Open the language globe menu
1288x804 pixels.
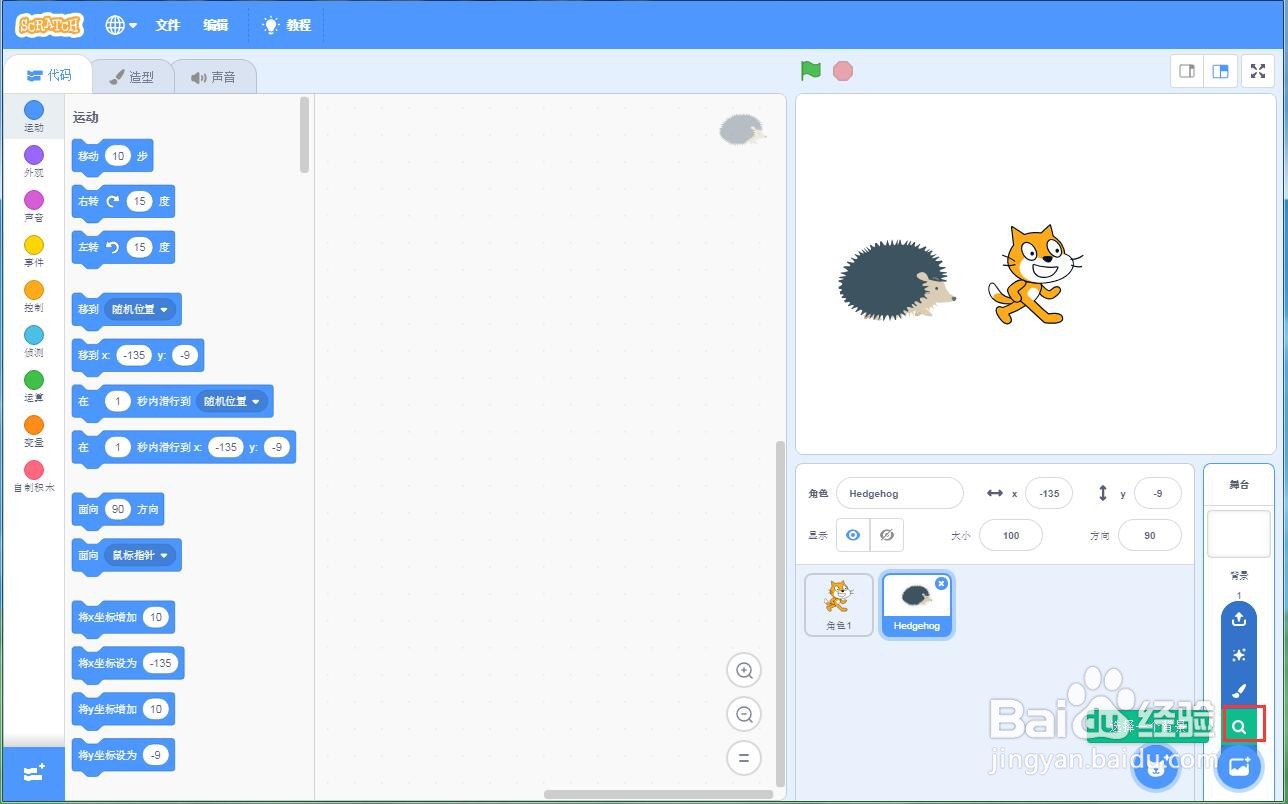tap(121, 25)
